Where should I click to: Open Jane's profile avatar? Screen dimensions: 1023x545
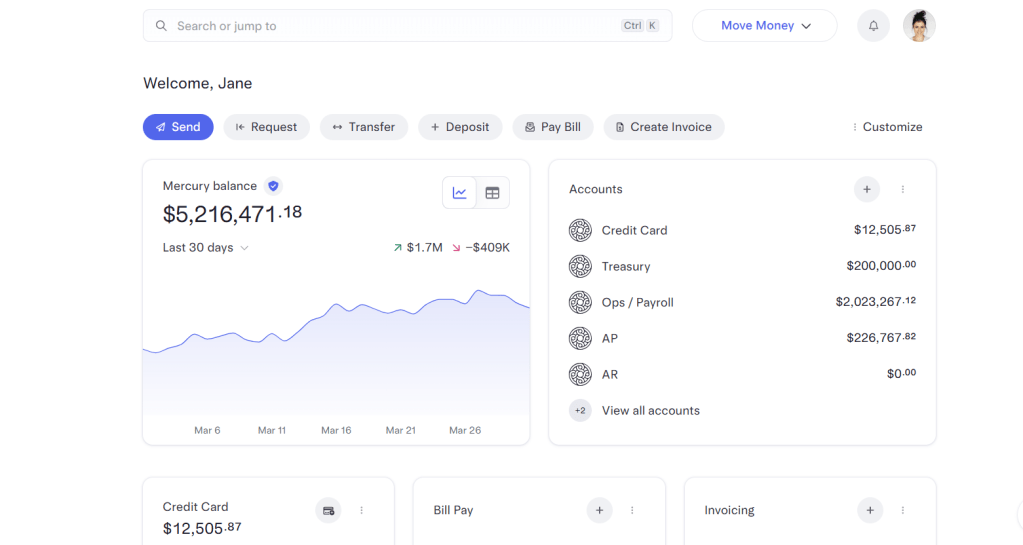click(918, 26)
